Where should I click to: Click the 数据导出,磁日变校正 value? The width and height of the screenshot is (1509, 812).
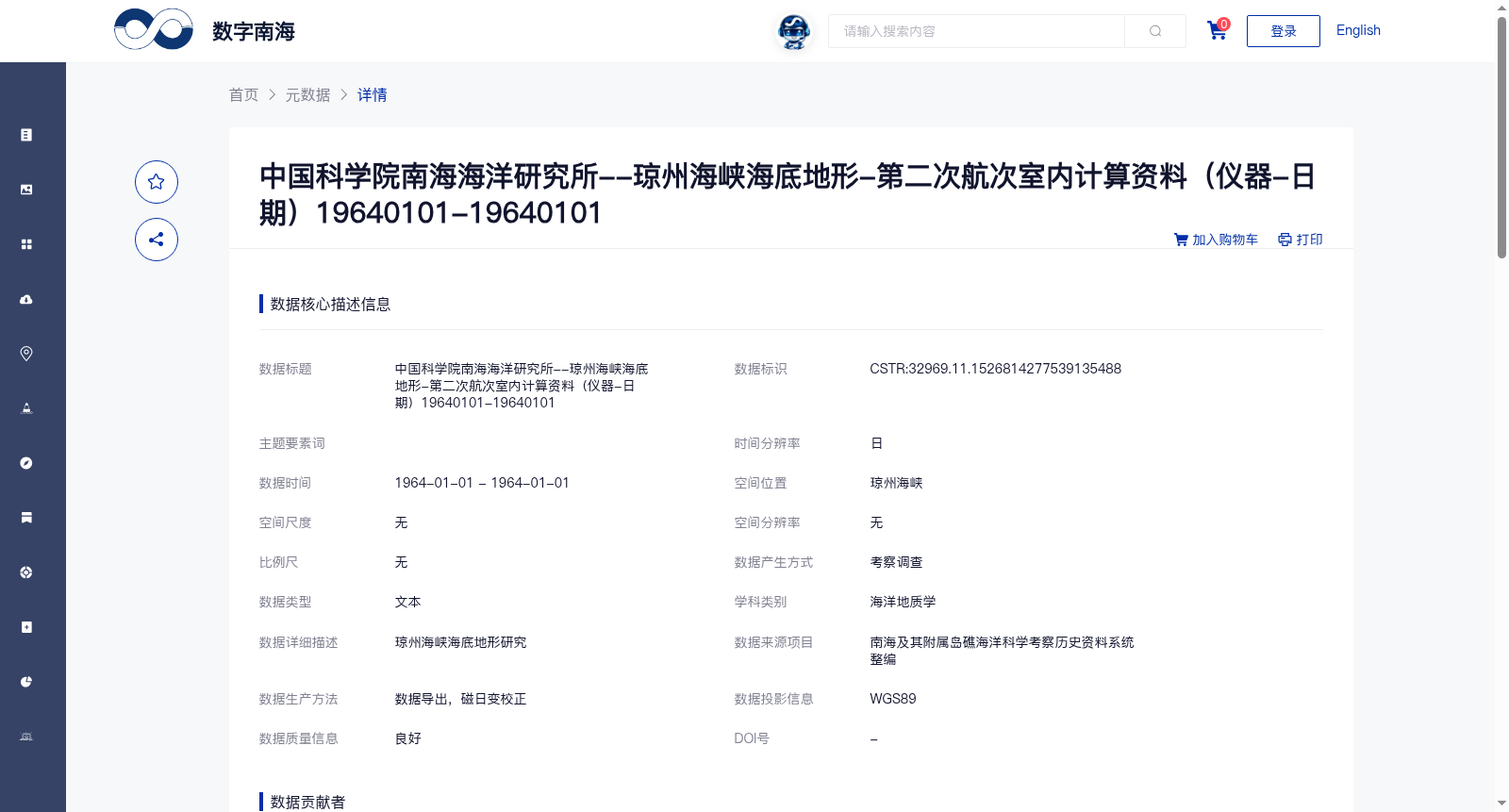click(x=460, y=699)
